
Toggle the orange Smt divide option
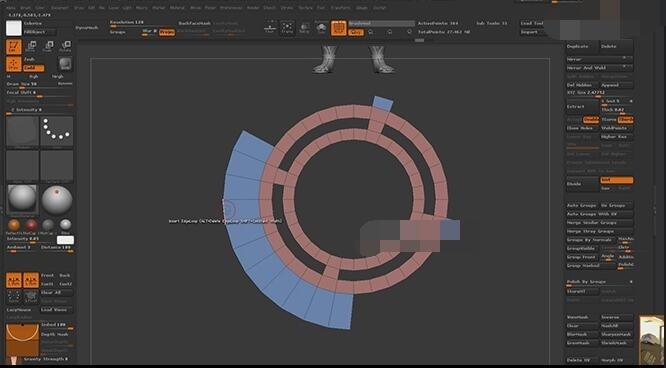(617, 180)
